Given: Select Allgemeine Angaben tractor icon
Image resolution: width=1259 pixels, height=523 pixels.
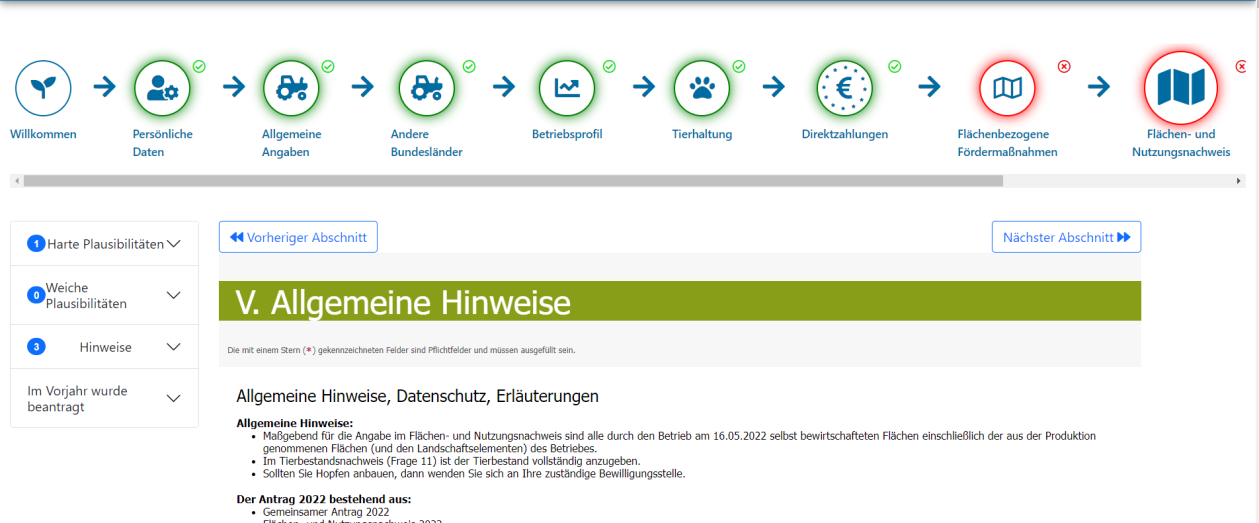Looking at the screenshot, I should 291,88.
